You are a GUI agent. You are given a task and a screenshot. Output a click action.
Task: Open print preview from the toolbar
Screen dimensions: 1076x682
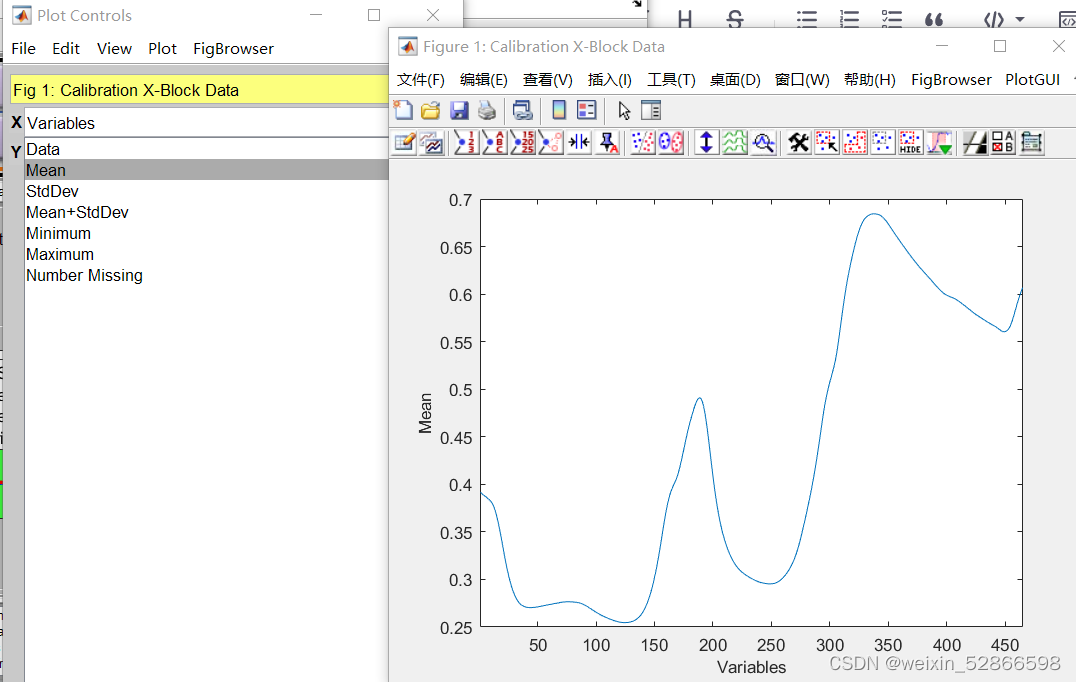521,111
